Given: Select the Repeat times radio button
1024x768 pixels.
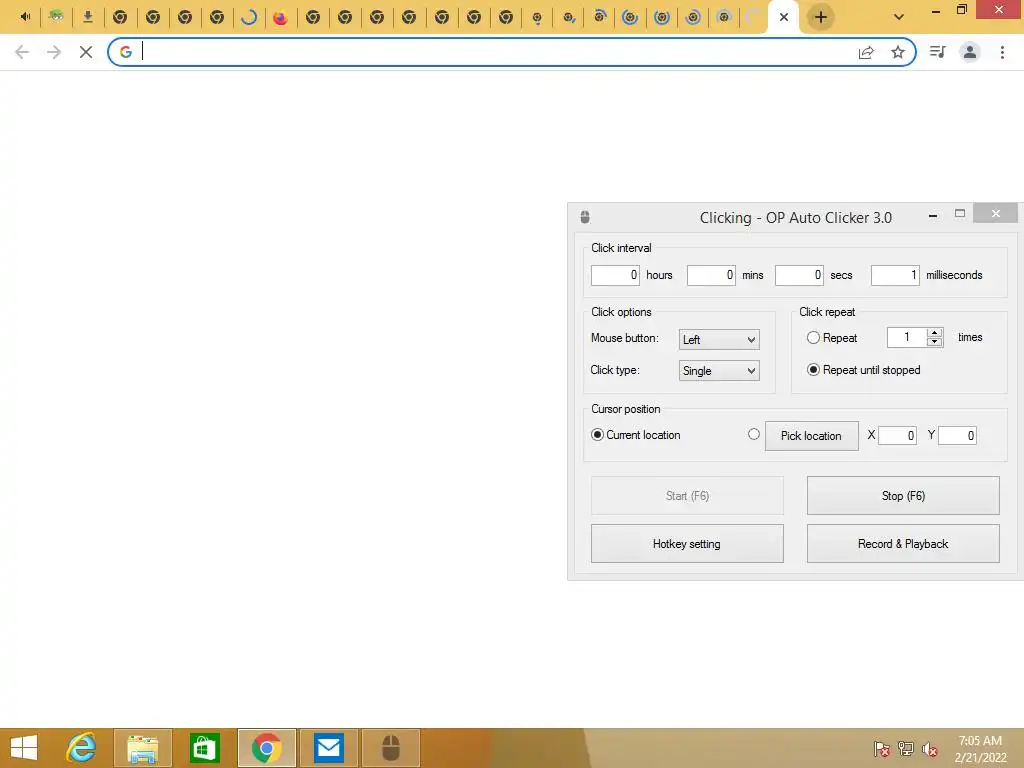Looking at the screenshot, I should [813, 338].
